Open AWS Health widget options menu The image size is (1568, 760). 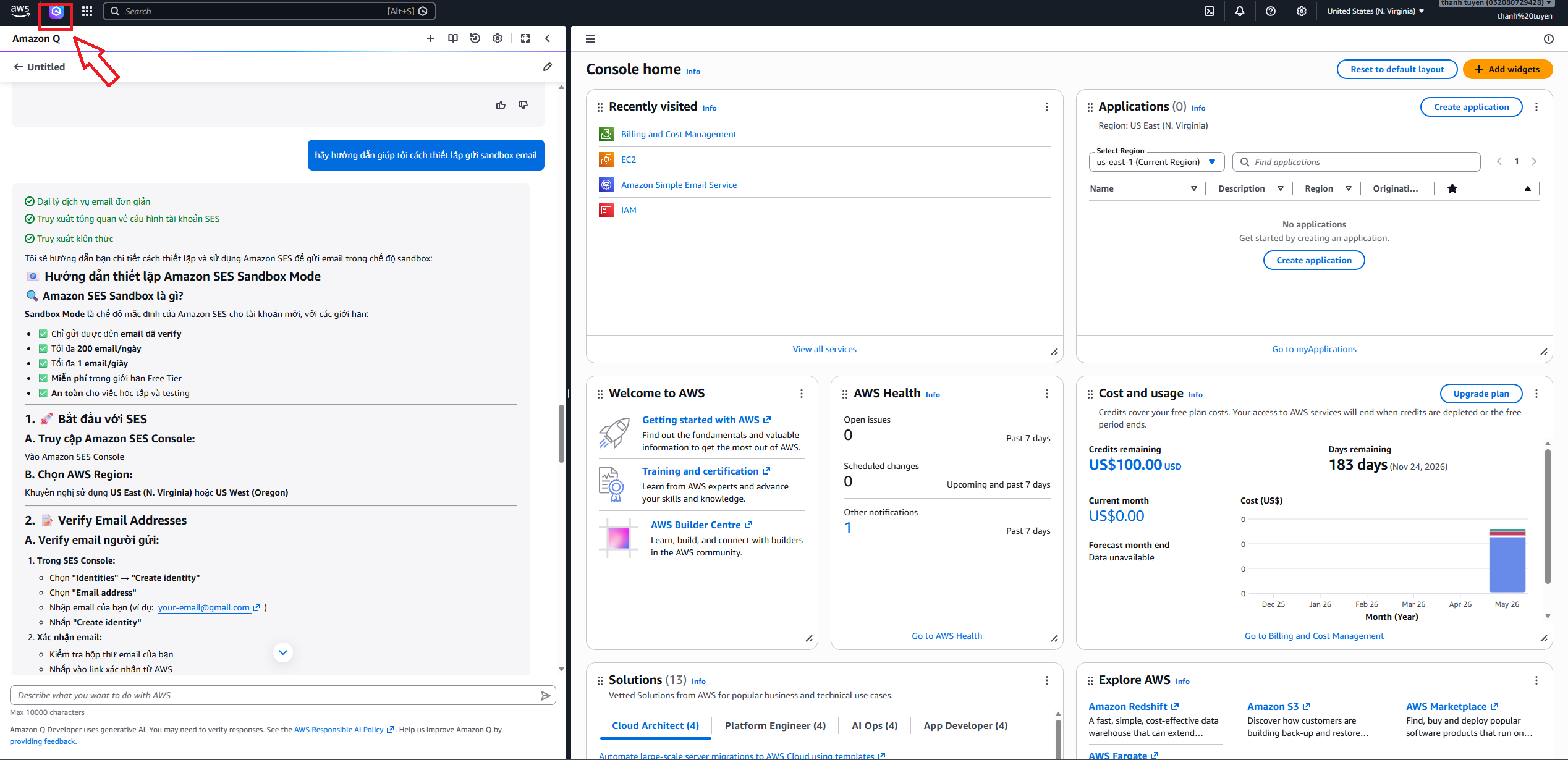(x=1047, y=394)
